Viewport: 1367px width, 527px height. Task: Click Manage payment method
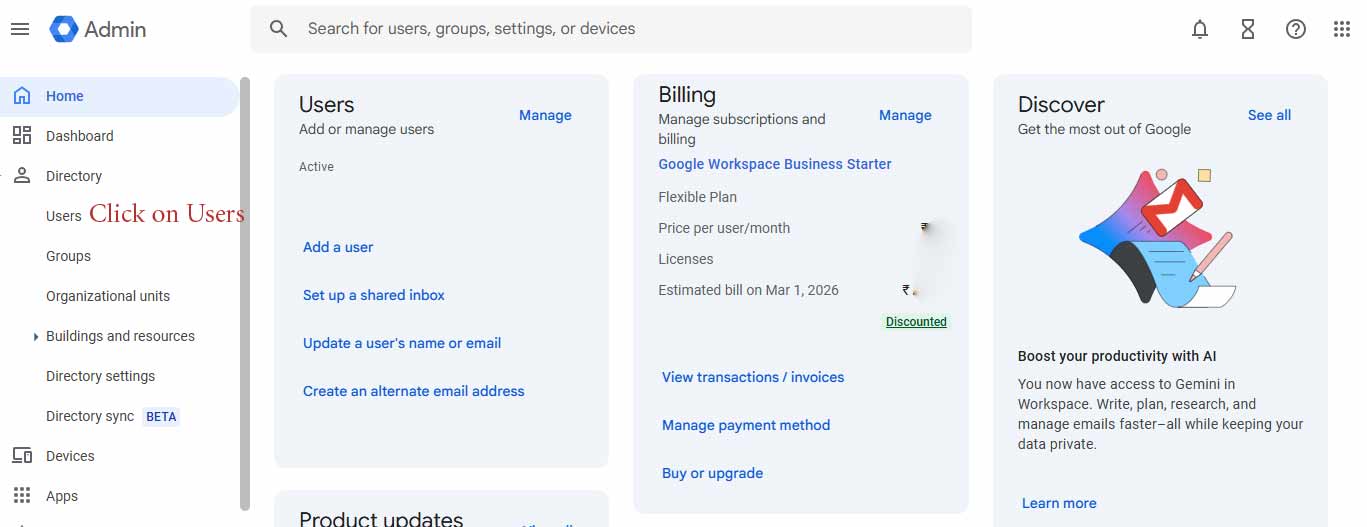(746, 425)
